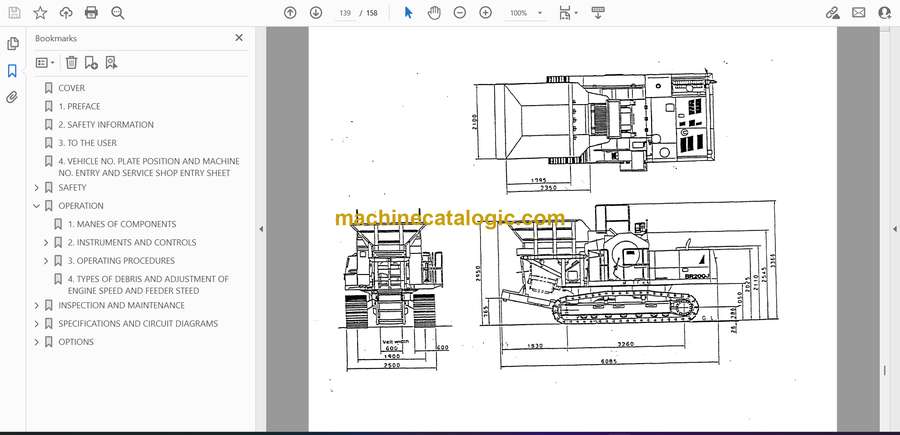Toggle the Bookmarks panel icon in the sidebar
Viewport: 900px width, 435px height.
point(12,71)
